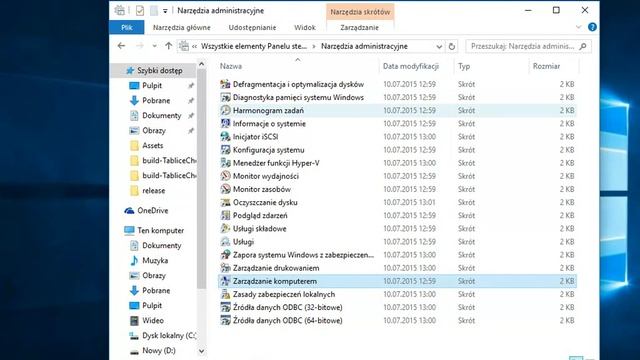Viewport: 640px width, 360px height.
Task: Select Szybki dostęp in navigation pane
Action: [160, 71]
